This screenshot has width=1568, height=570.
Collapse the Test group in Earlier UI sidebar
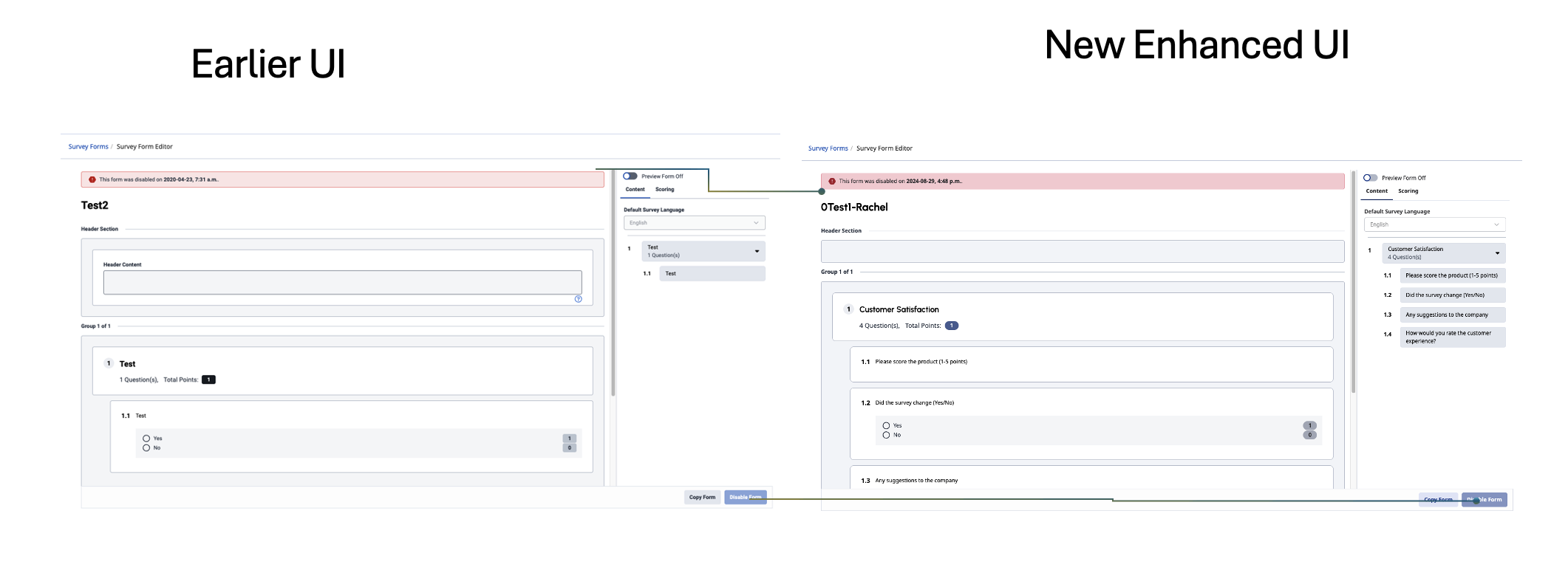757,252
